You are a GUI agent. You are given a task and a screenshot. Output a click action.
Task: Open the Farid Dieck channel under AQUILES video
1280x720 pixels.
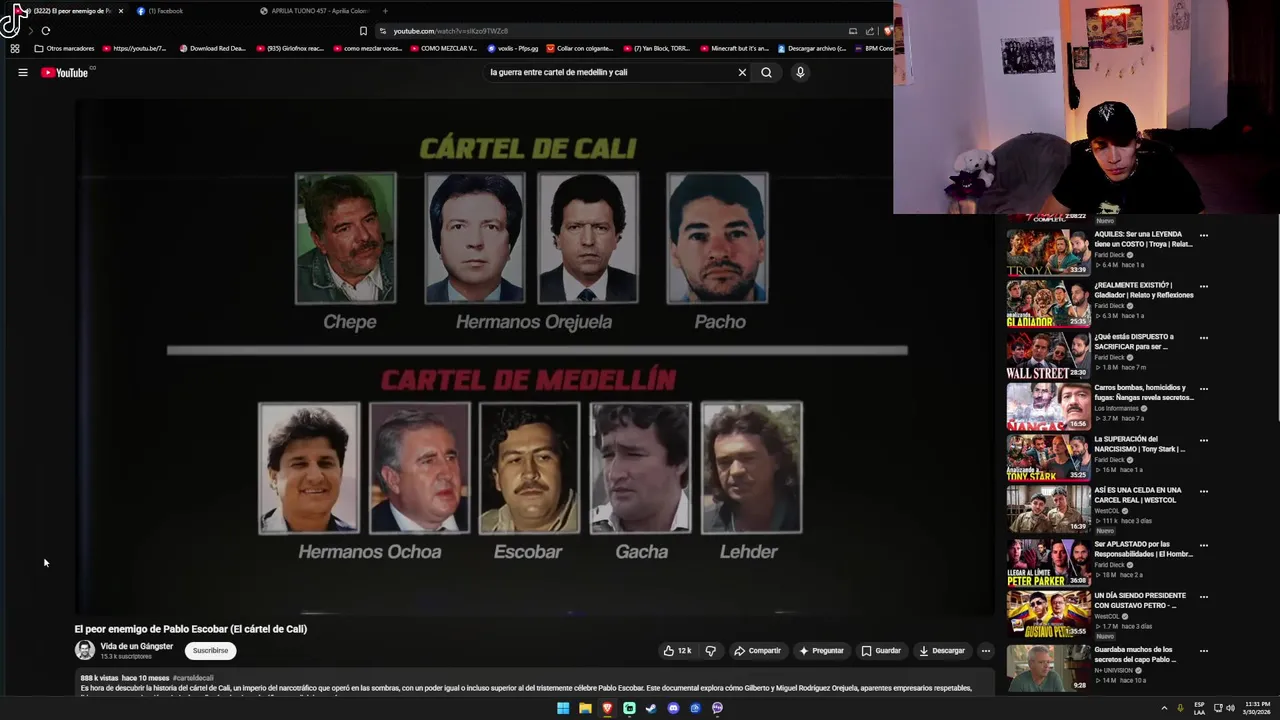[x=1110, y=255]
